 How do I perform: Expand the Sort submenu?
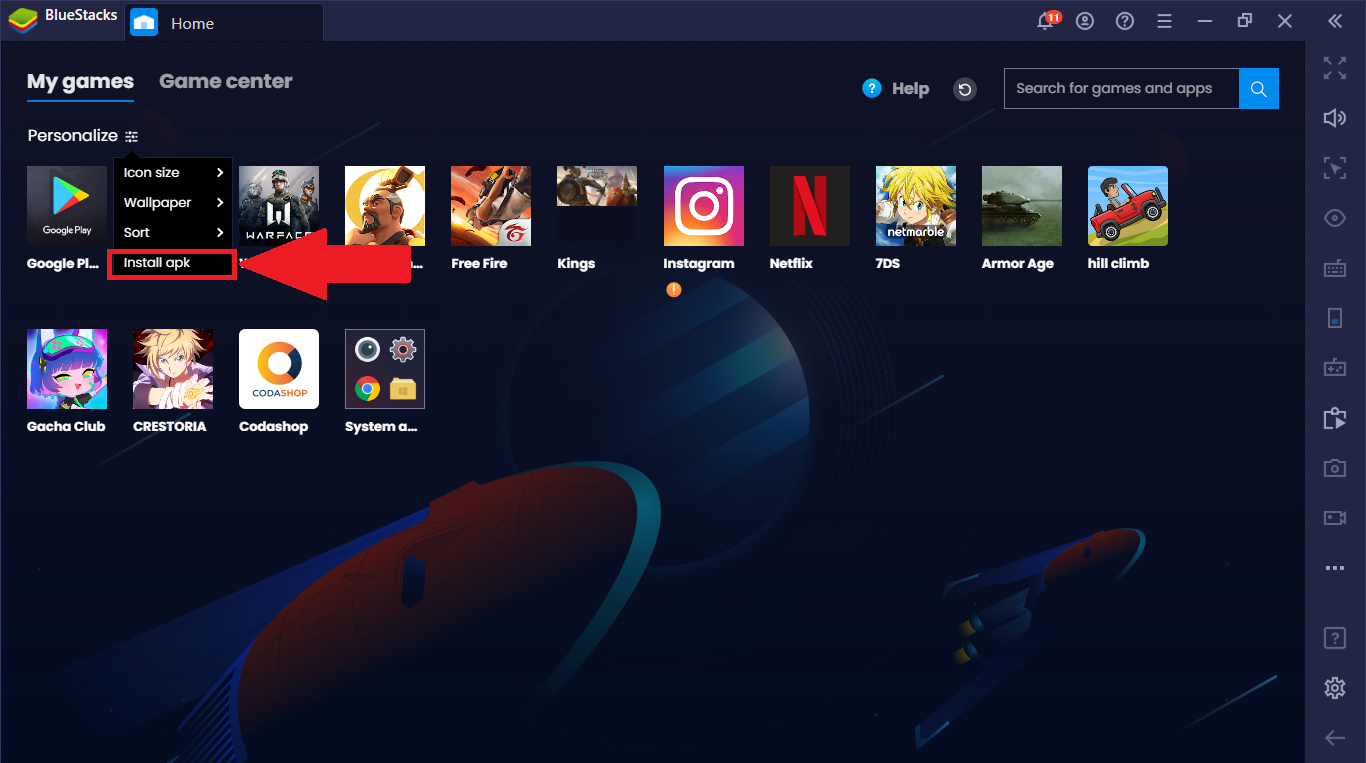(x=172, y=233)
